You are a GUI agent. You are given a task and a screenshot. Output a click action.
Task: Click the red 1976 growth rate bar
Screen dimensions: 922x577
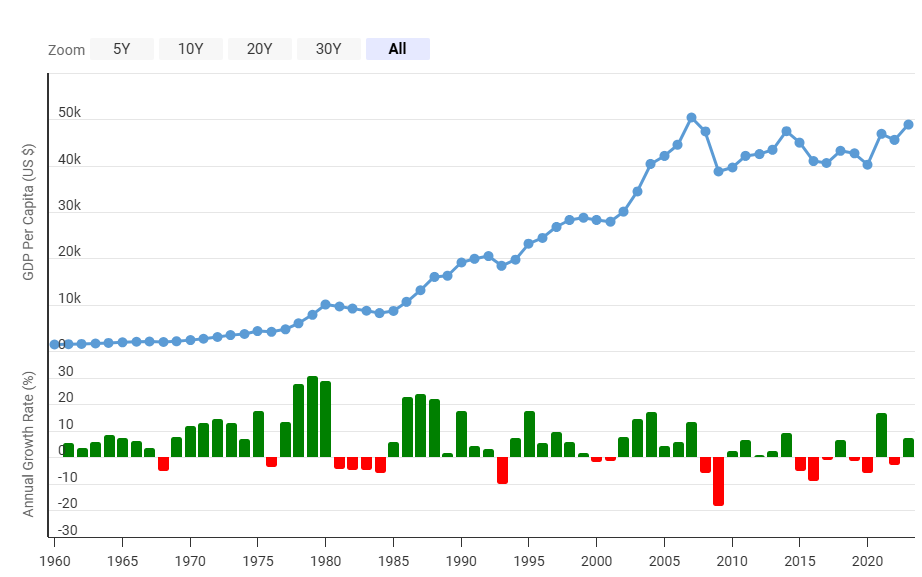271,462
